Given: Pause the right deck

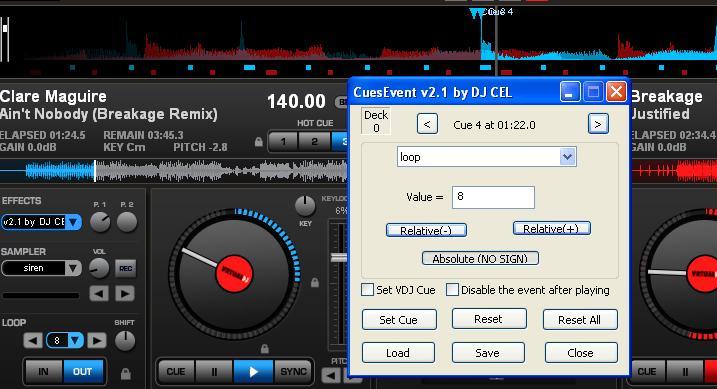Looking at the screenshot, I should point(685,372).
